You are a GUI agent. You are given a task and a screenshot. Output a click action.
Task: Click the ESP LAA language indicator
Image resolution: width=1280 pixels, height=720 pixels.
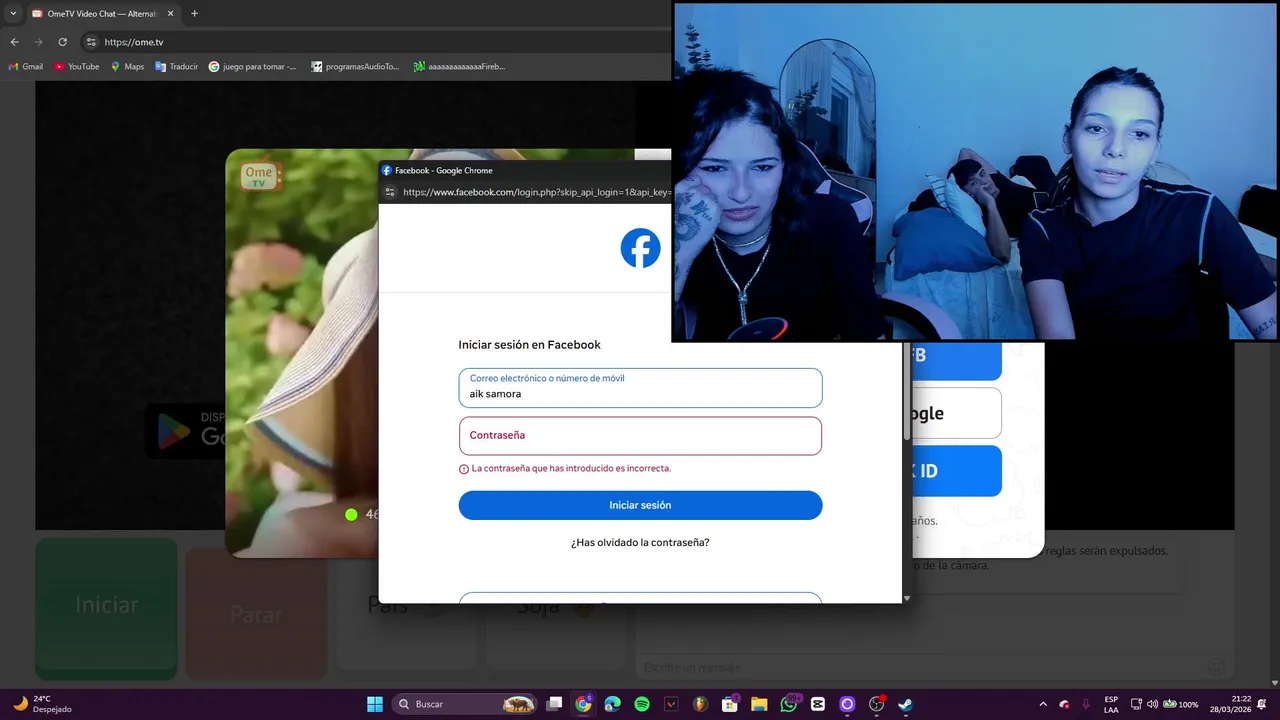click(1111, 704)
